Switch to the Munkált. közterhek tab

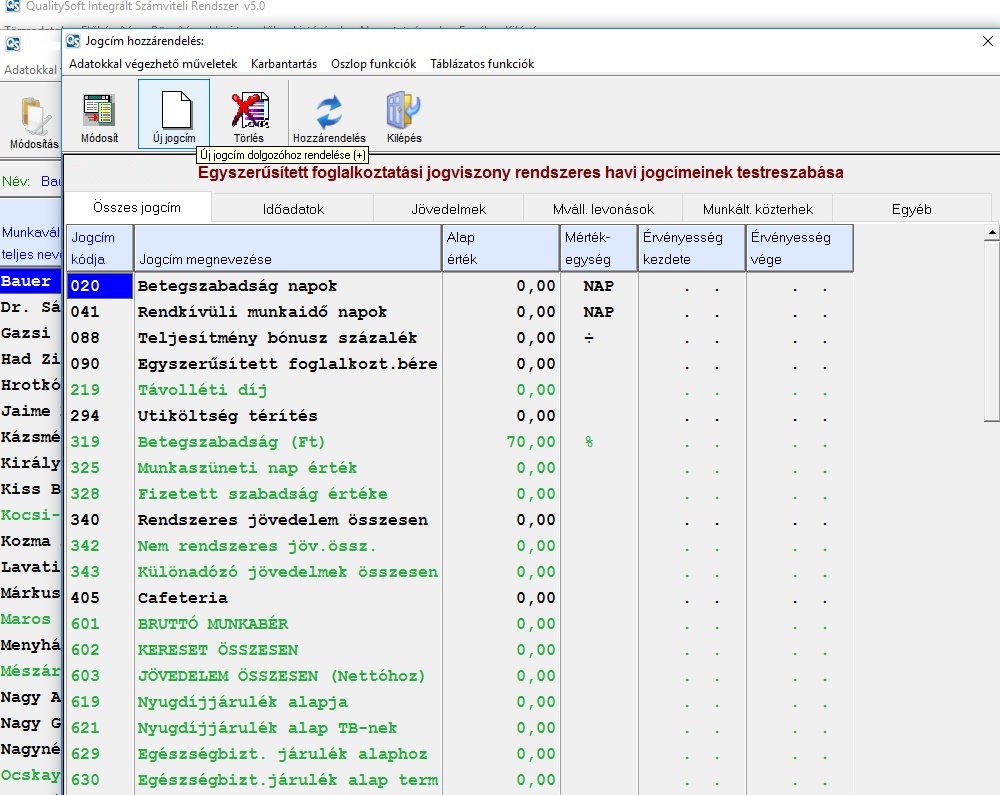click(757, 209)
